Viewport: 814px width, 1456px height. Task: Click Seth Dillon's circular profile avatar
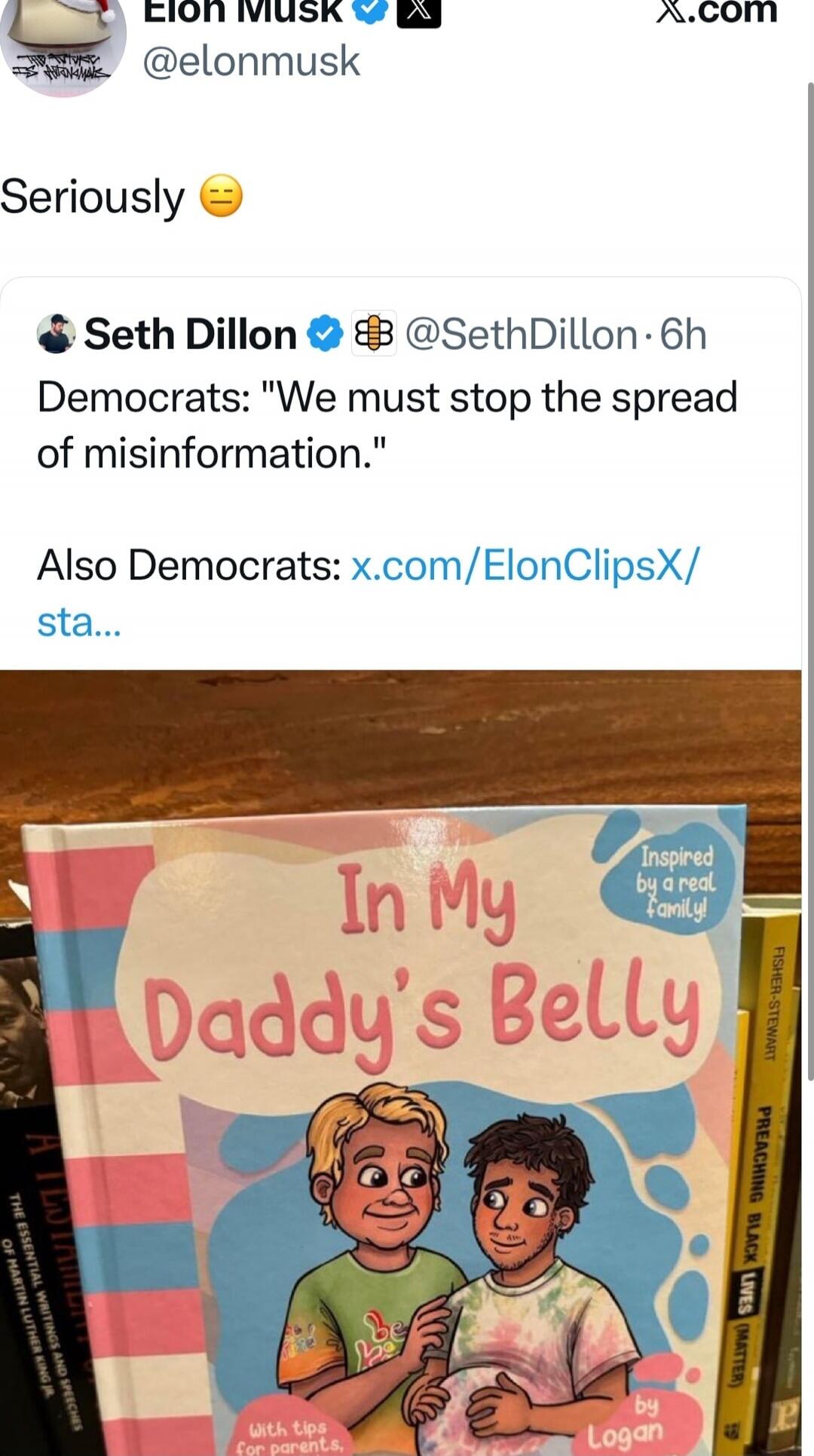coord(57,335)
